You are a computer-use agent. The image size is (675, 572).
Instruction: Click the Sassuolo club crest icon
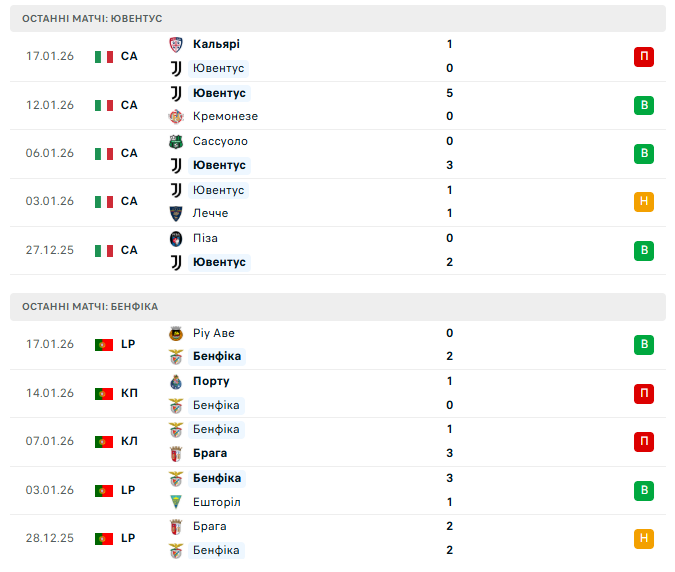click(x=176, y=141)
